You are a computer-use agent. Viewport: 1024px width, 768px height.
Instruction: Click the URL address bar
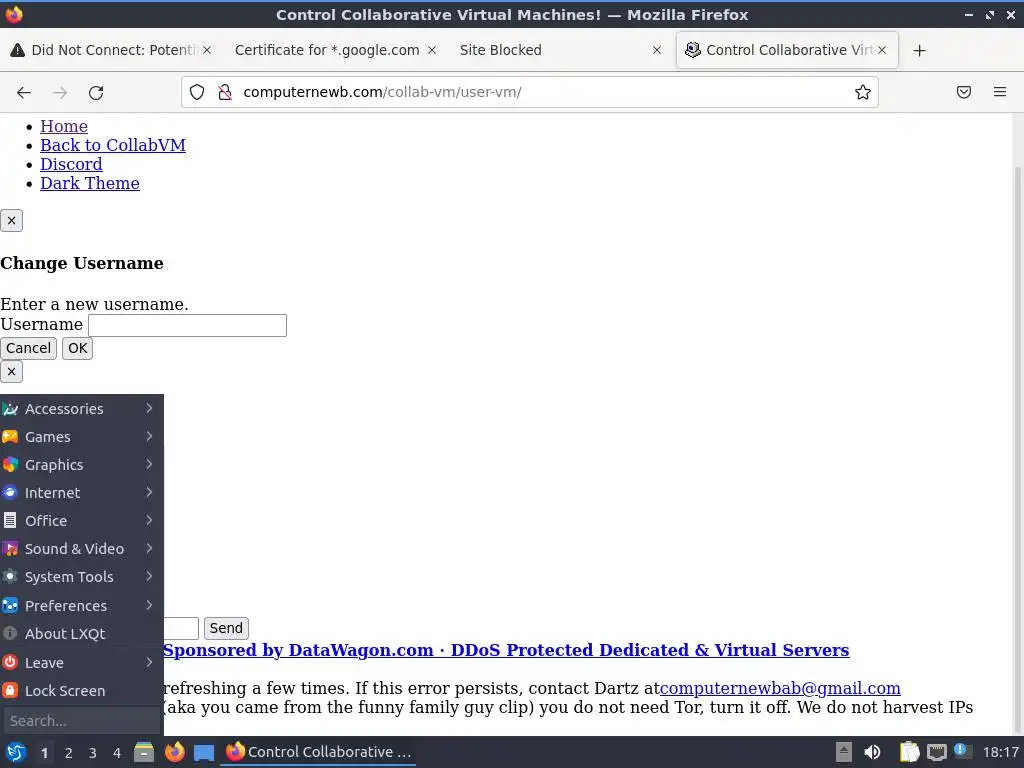pos(530,92)
